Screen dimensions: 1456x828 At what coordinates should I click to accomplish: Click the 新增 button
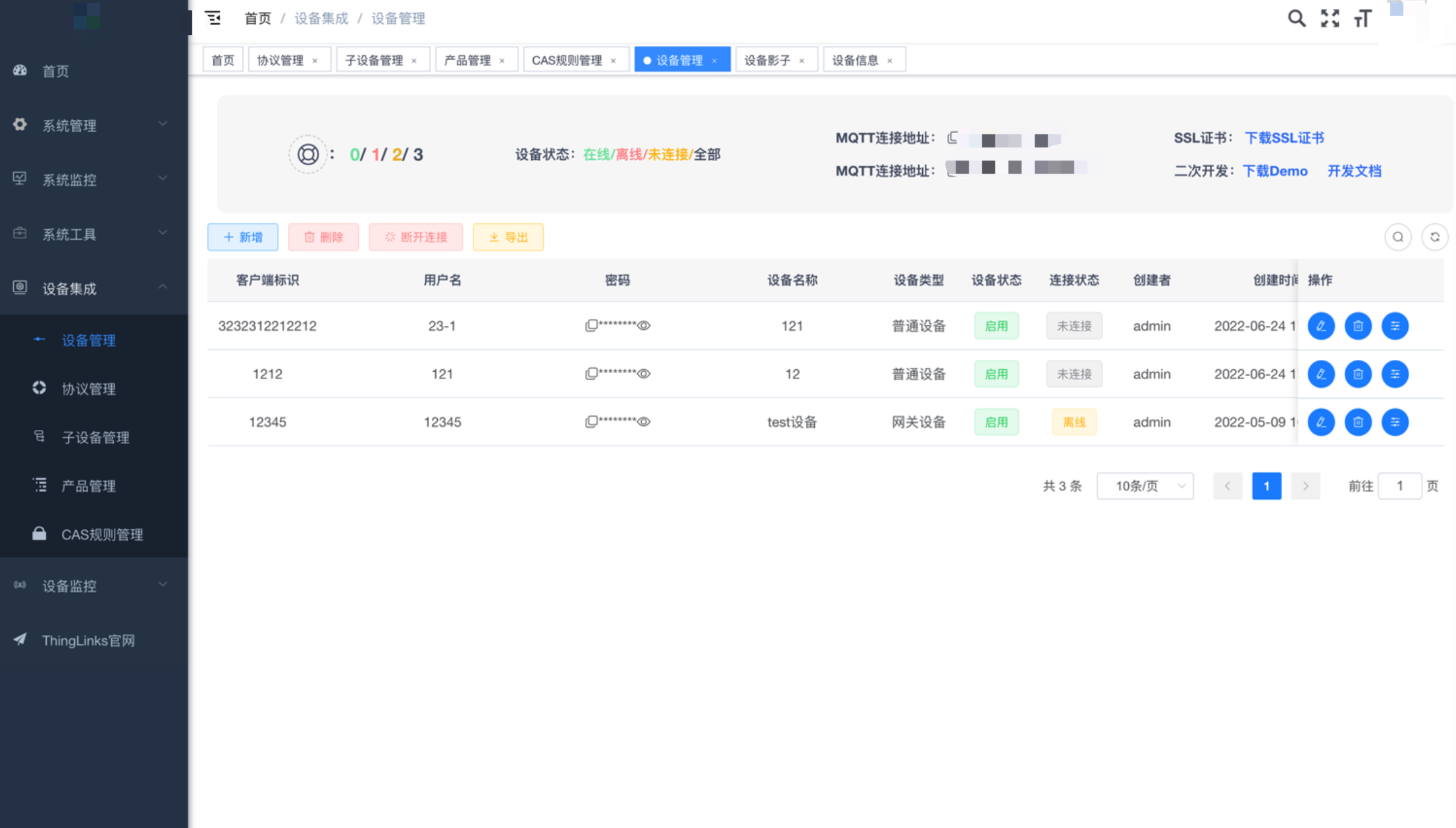[243, 237]
